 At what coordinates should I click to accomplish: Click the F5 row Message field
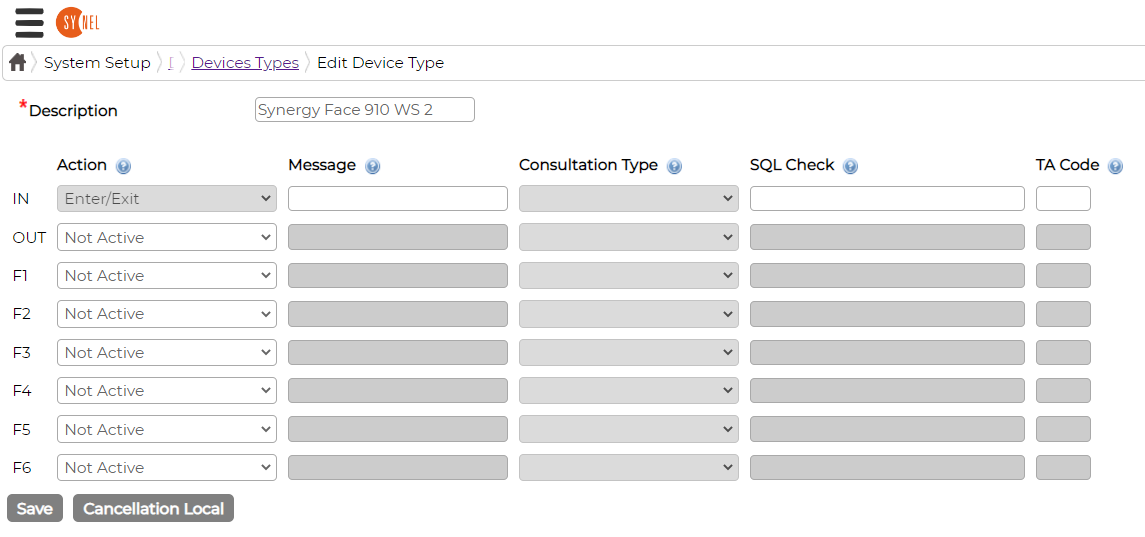point(398,430)
